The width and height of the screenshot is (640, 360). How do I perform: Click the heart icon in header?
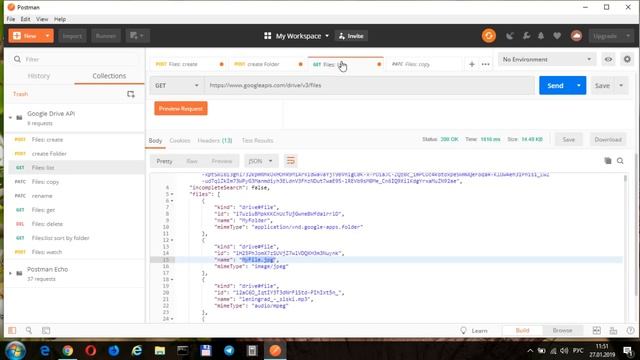coord(557,36)
